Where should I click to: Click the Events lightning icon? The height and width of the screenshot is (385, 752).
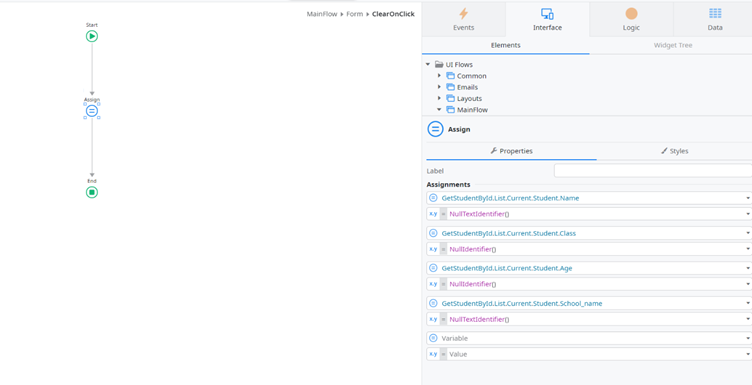pos(463,13)
